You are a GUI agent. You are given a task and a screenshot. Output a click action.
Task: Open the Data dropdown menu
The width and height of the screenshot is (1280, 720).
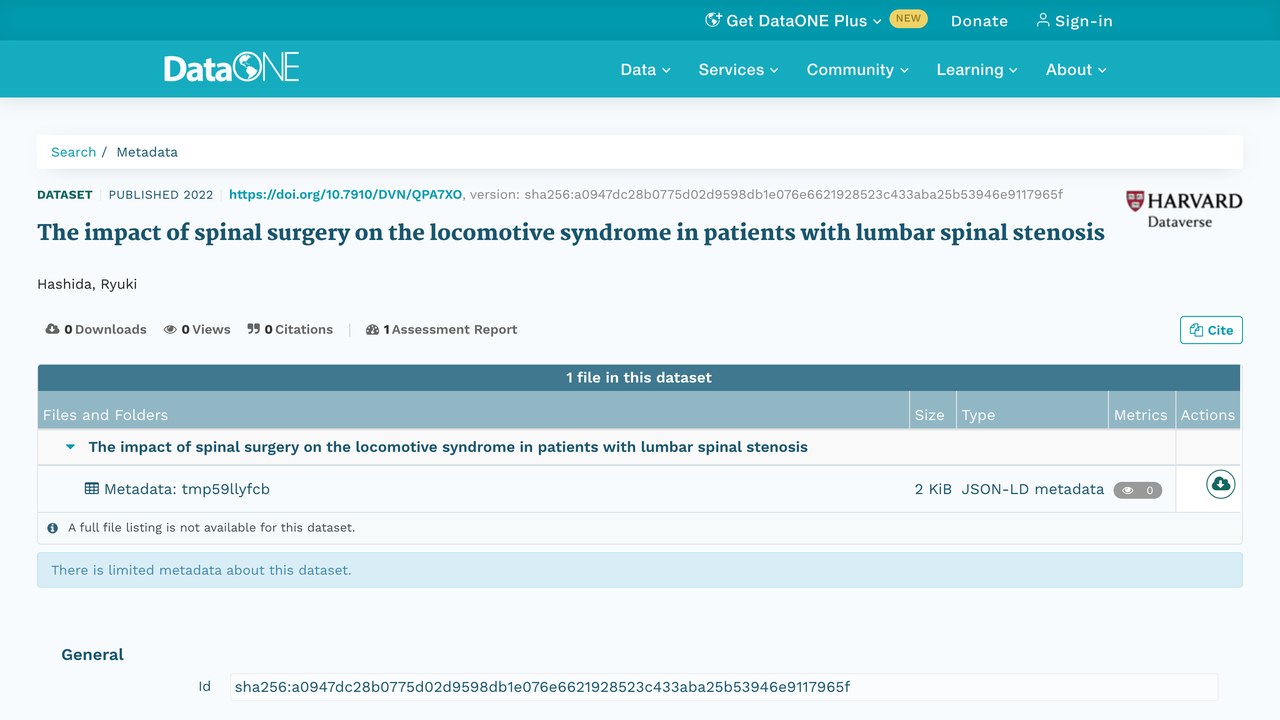(645, 69)
